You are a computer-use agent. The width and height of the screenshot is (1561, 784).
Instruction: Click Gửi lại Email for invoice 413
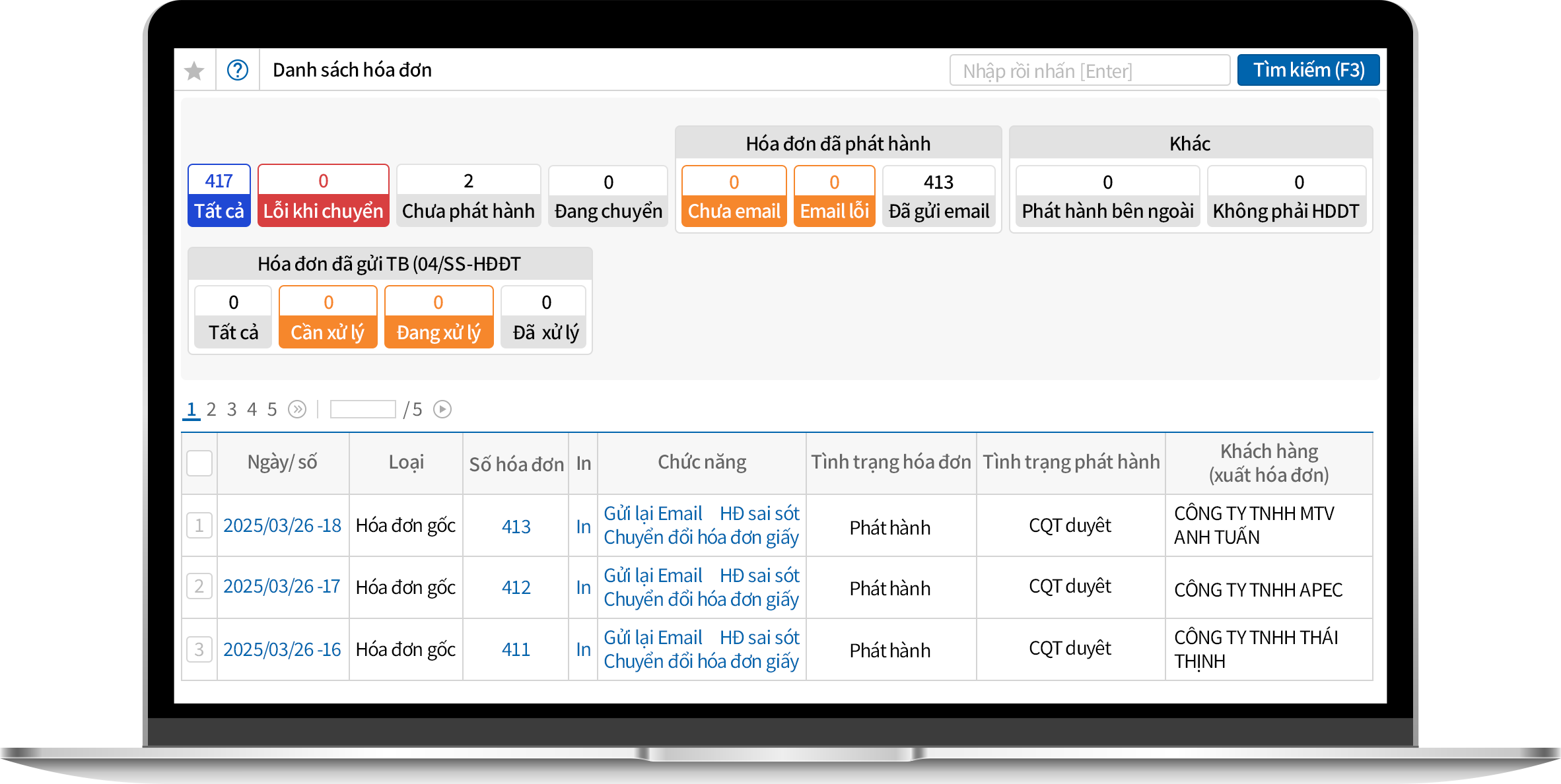(x=652, y=513)
